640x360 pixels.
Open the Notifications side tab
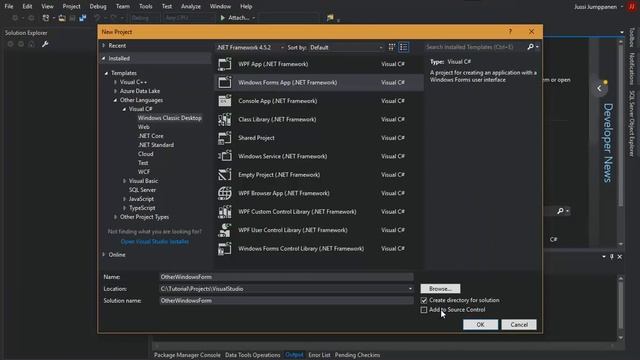(631, 69)
